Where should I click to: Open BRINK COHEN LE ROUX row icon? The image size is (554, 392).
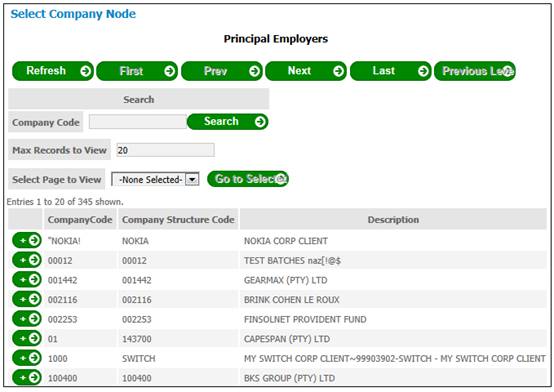pyautogui.click(x=27, y=299)
